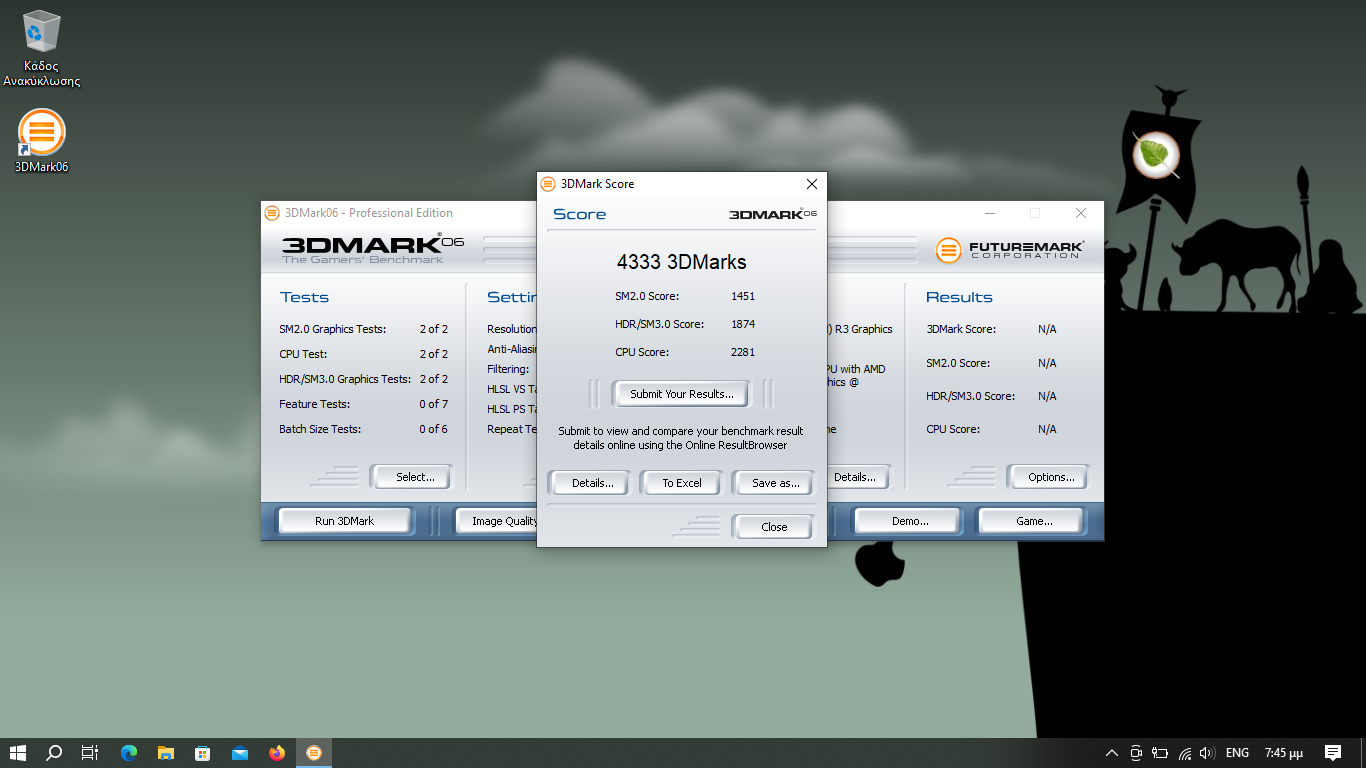Image resolution: width=1366 pixels, height=768 pixels.
Task: Show hidden system tray icons
Action: pos(1112,753)
